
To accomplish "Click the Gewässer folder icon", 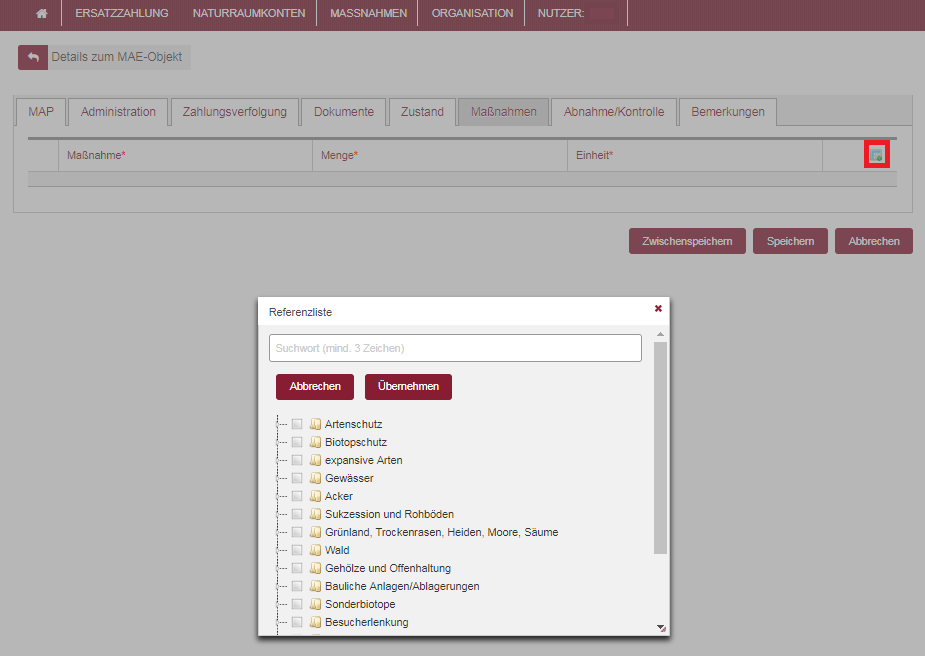I will tap(315, 478).
